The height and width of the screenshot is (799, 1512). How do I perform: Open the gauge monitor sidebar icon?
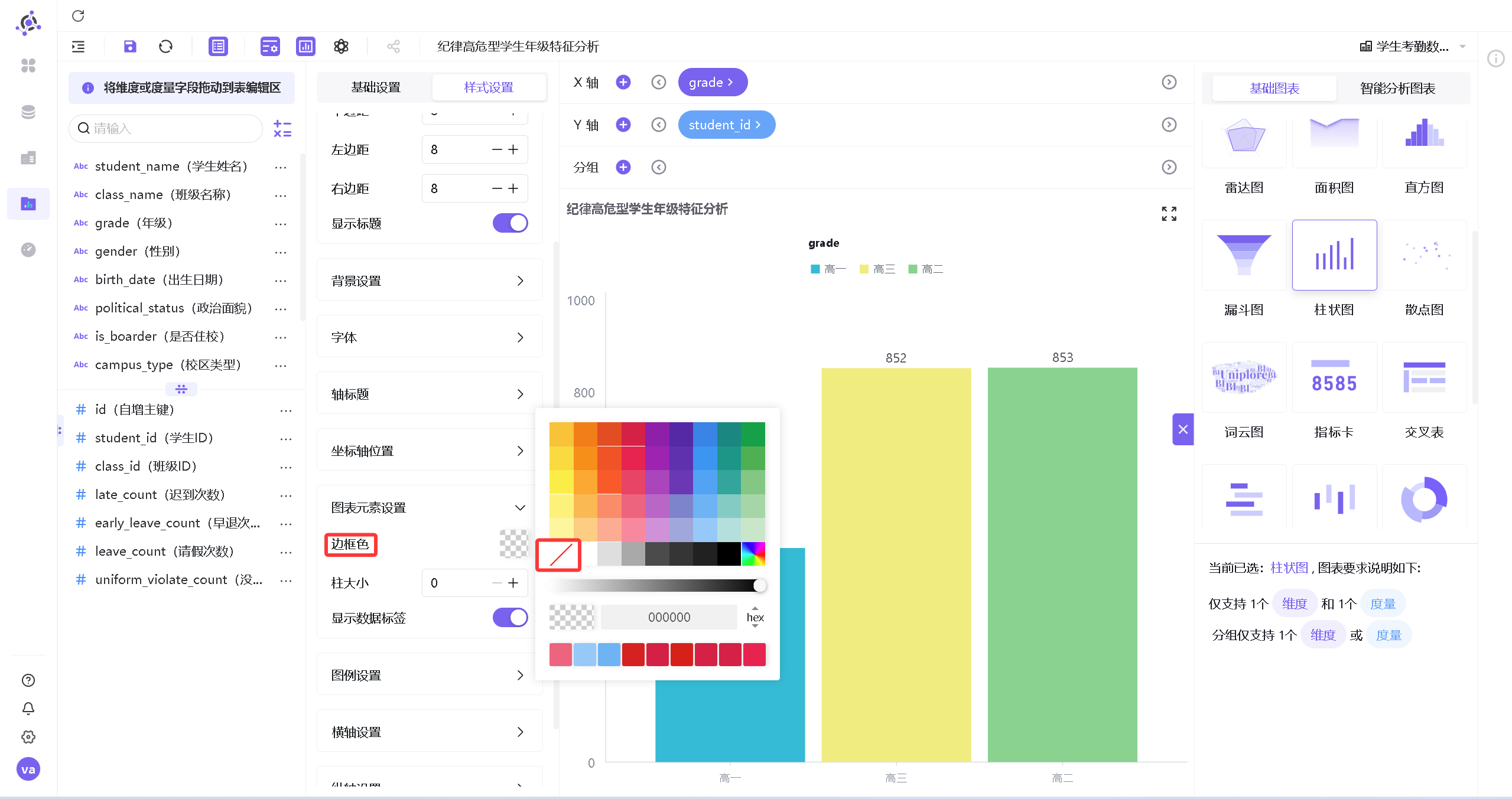28,250
